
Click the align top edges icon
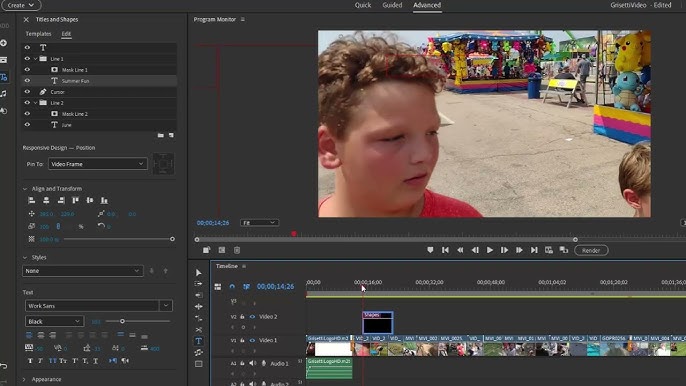coord(75,200)
